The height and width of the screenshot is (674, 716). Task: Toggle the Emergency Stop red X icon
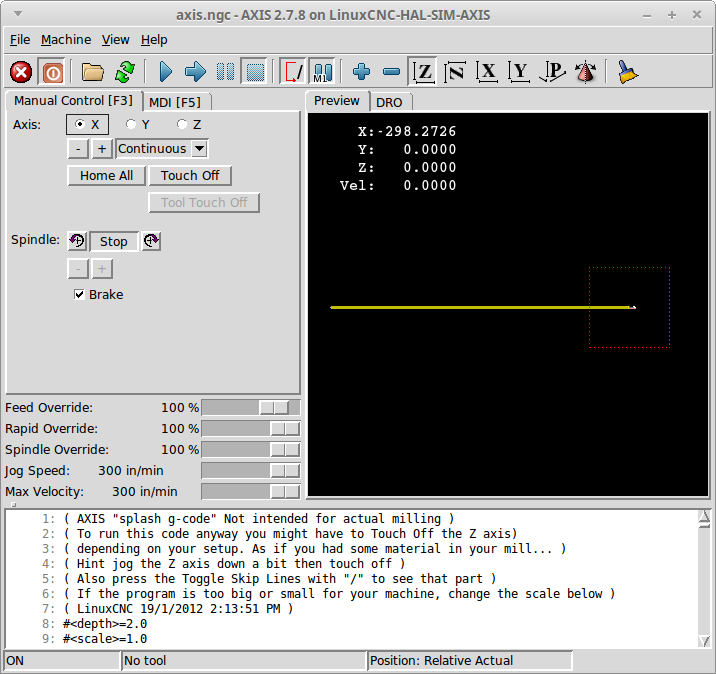click(21, 72)
